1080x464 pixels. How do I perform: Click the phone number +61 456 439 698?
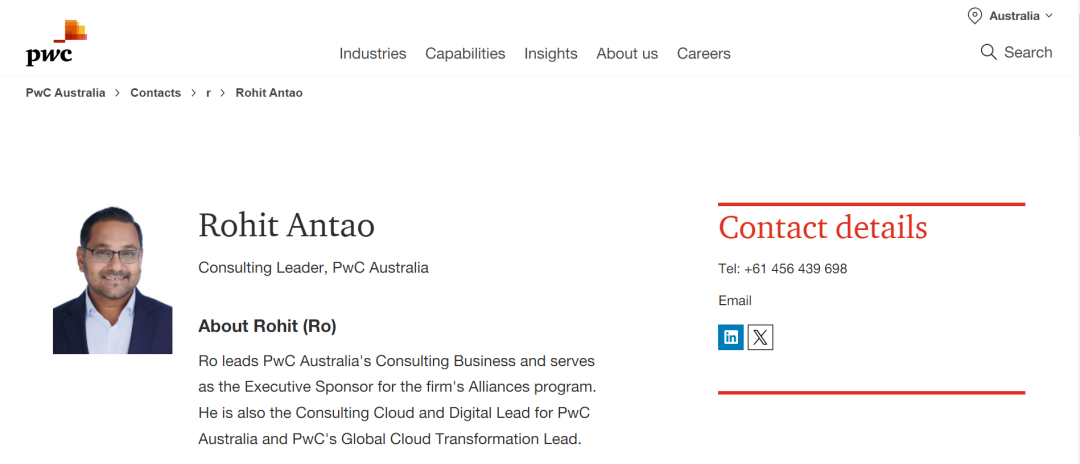pos(795,269)
